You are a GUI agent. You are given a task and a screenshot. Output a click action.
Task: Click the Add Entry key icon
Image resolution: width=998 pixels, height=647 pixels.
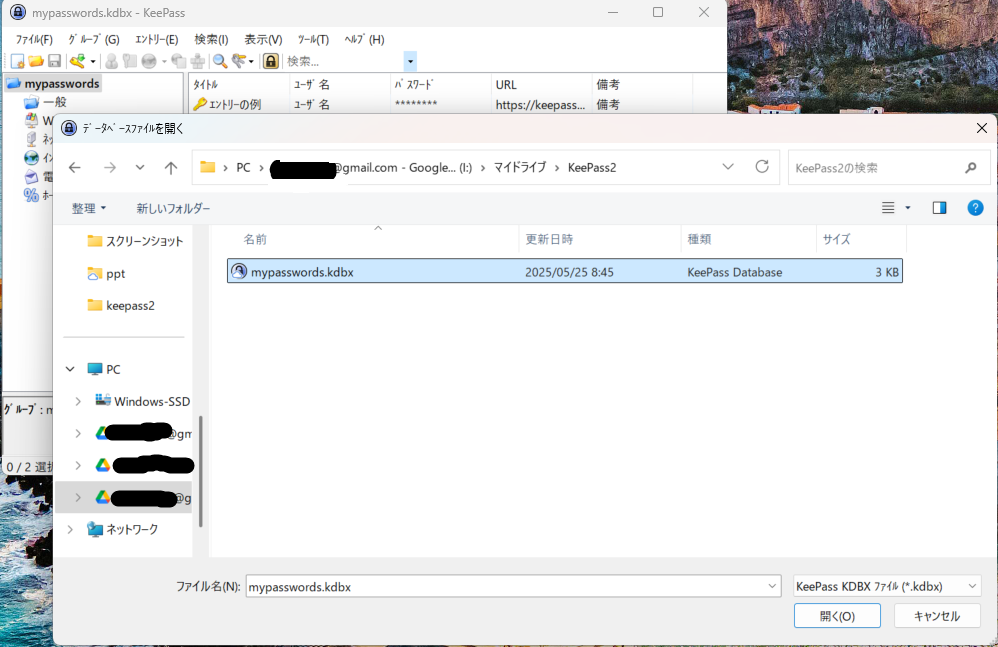click(77, 61)
